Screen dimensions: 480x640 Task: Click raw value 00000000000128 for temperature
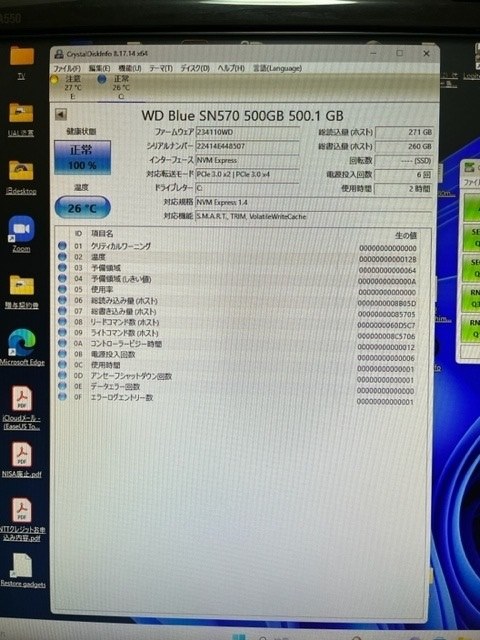coord(388,260)
